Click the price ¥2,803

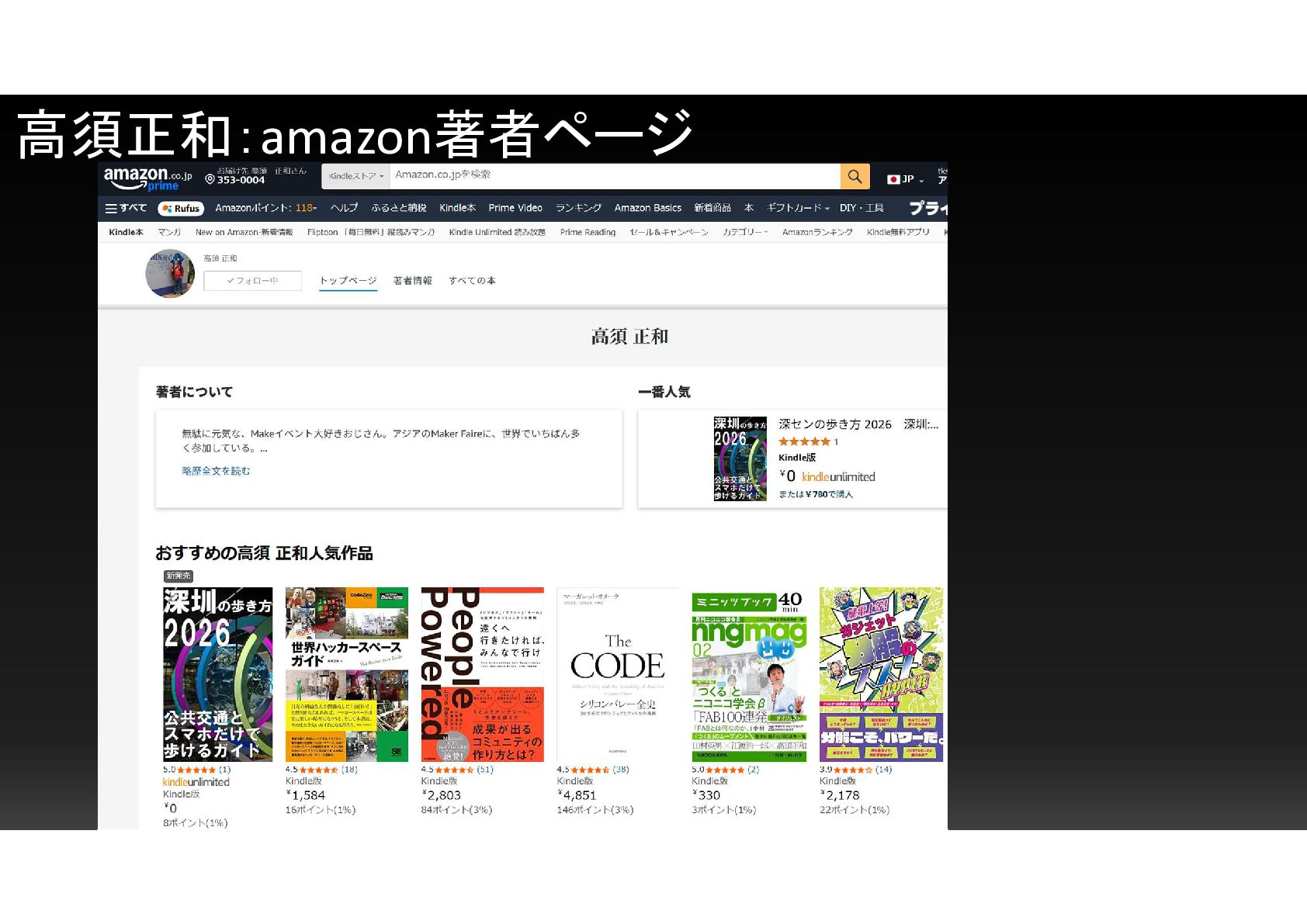442,795
